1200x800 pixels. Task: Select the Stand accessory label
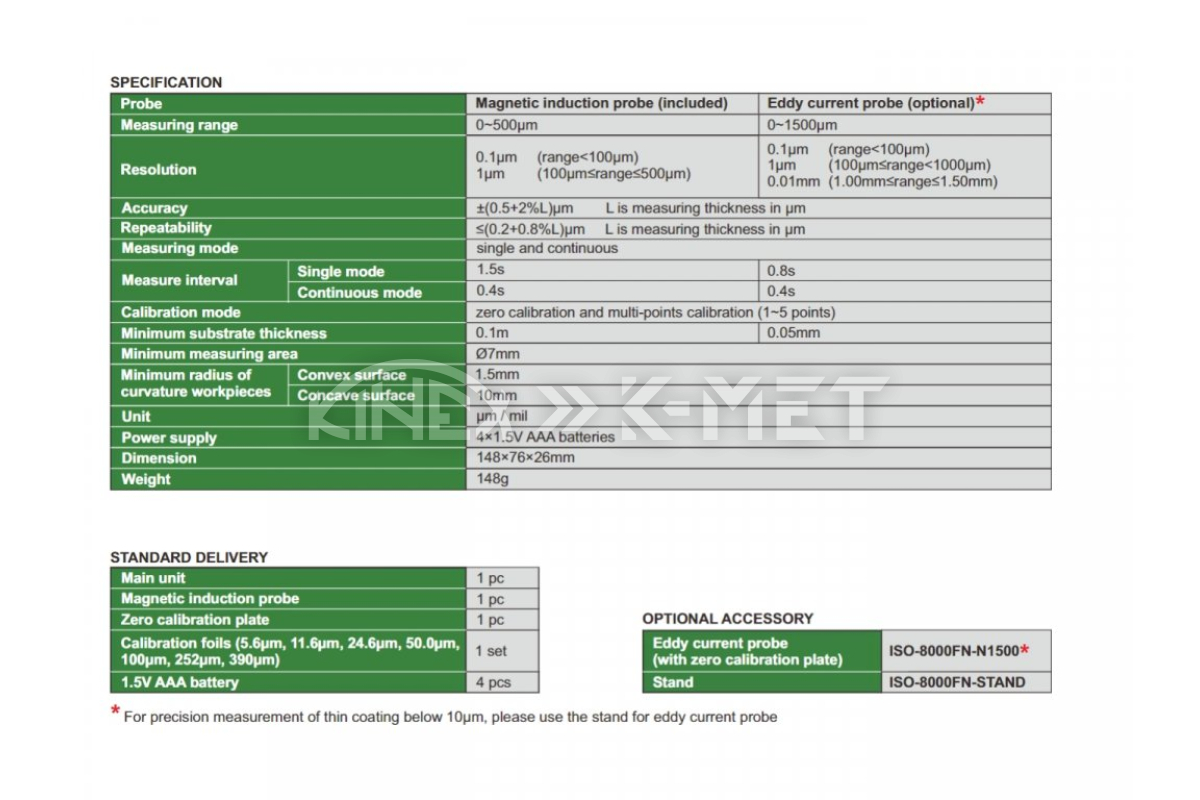tap(761, 683)
